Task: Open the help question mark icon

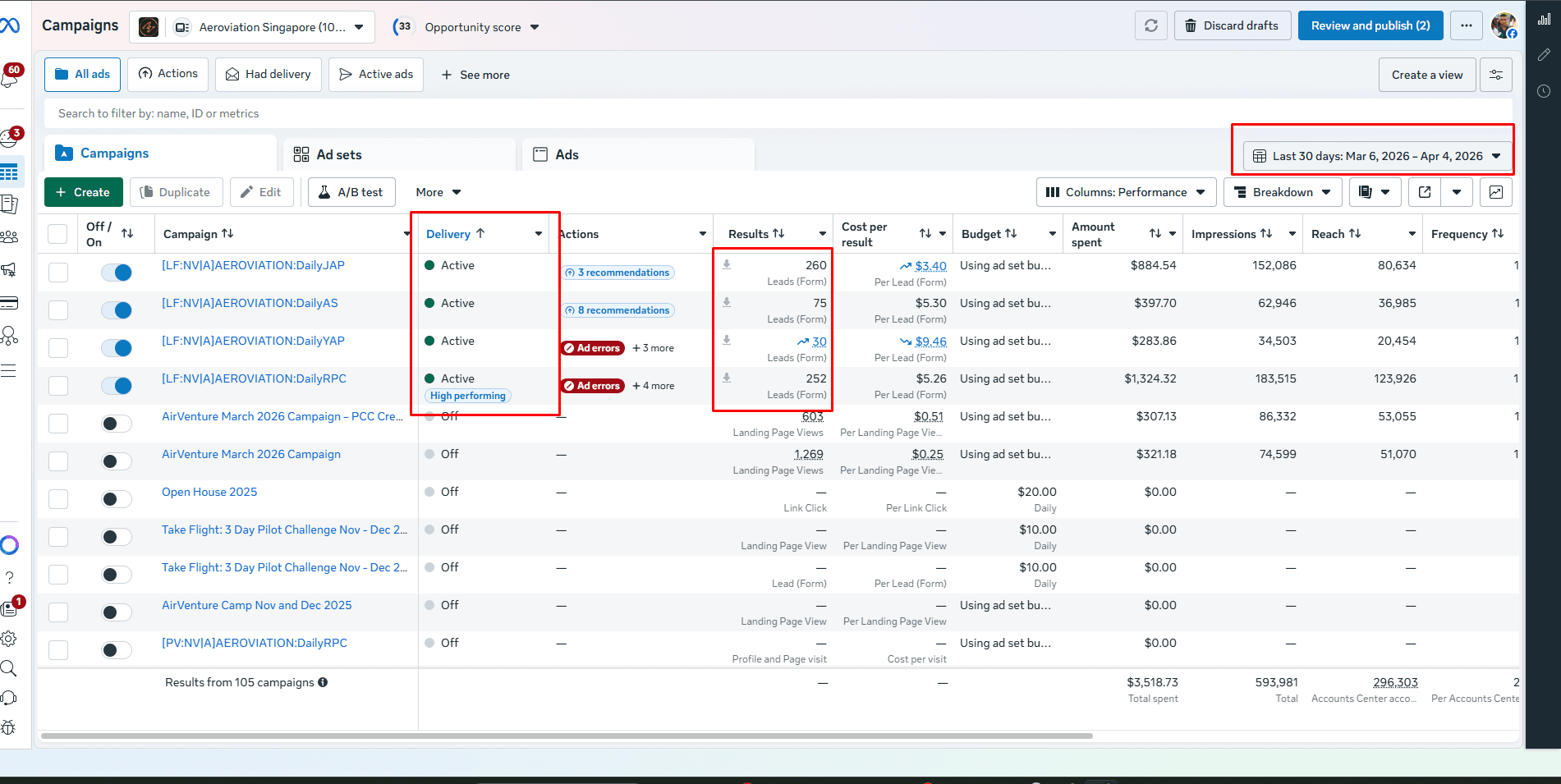Action: coord(10,578)
